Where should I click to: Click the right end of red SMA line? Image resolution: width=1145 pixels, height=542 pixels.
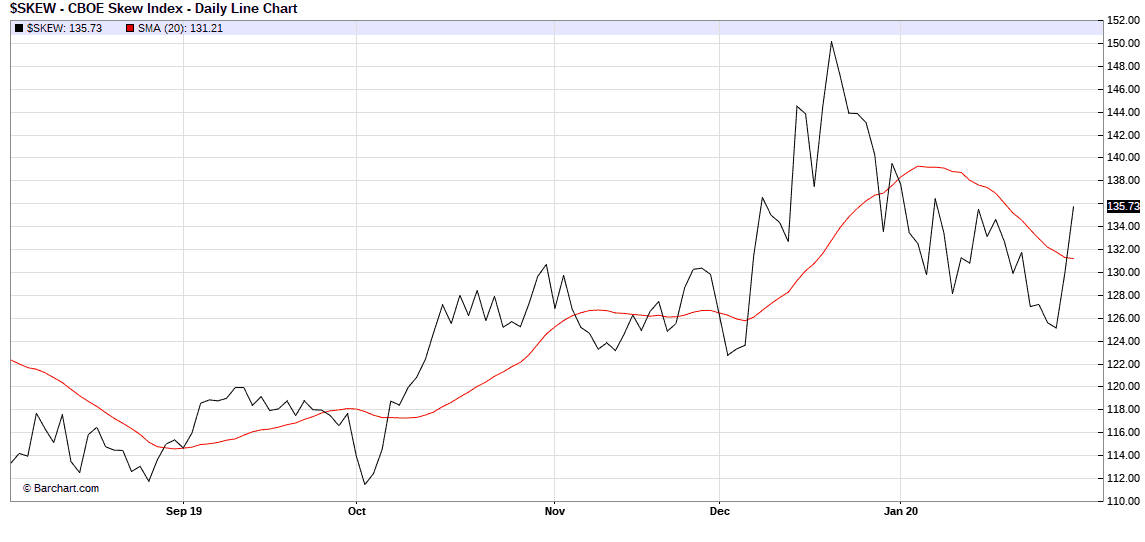[x=1074, y=259]
